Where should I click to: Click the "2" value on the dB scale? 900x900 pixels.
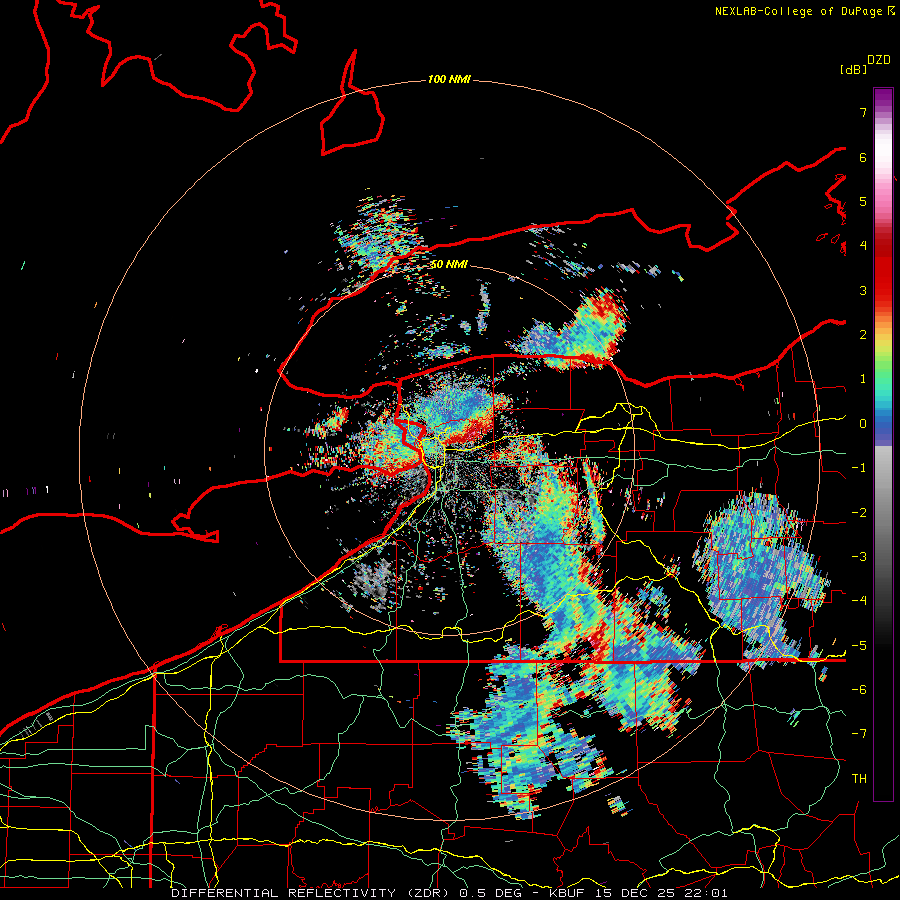click(x=863, y=335)
